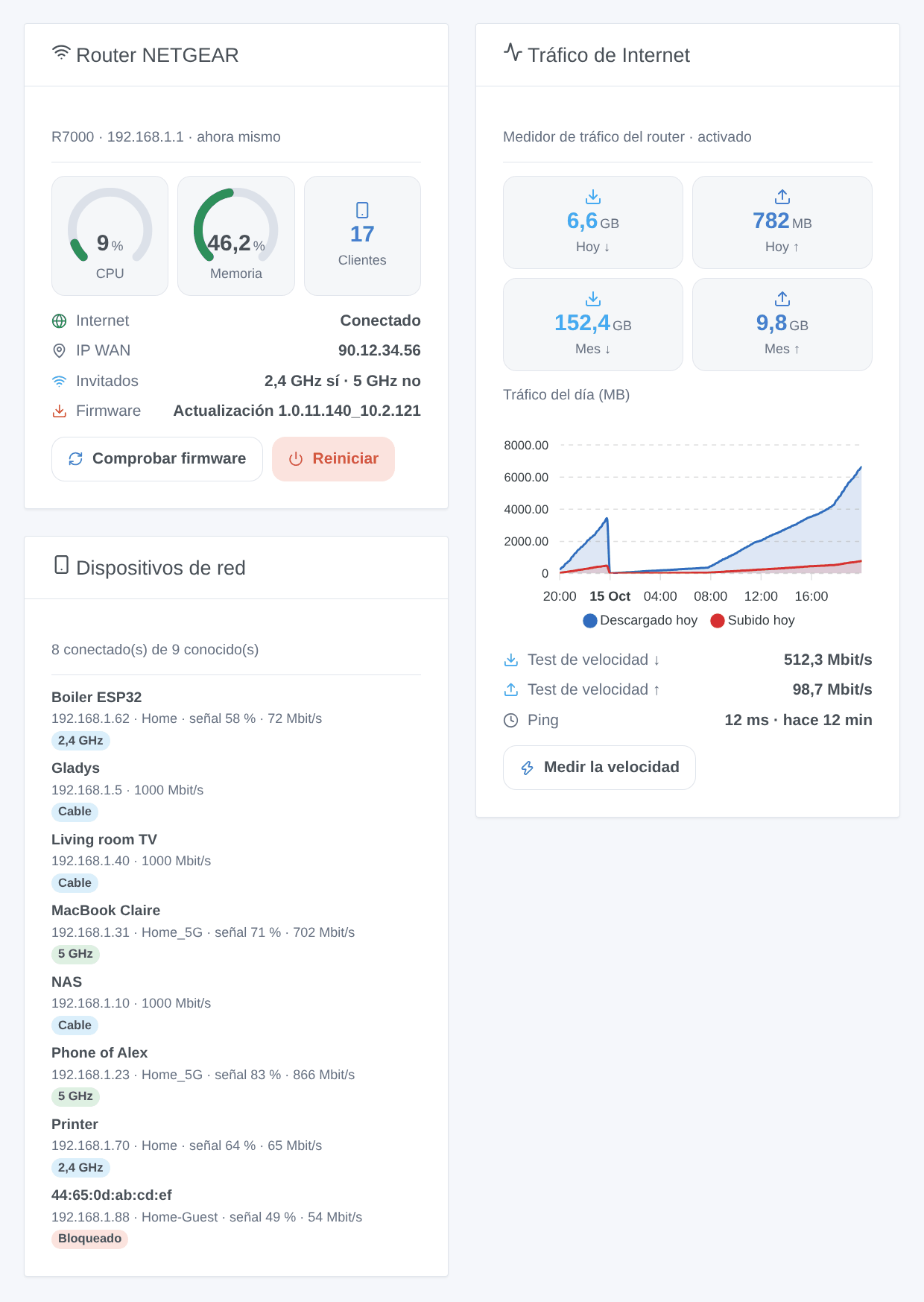Image resolution: width=924 pixels, height=1302 pixels.
Task: Select the Printer device name
Action: pyautogui.click(x=75, y=1125)
